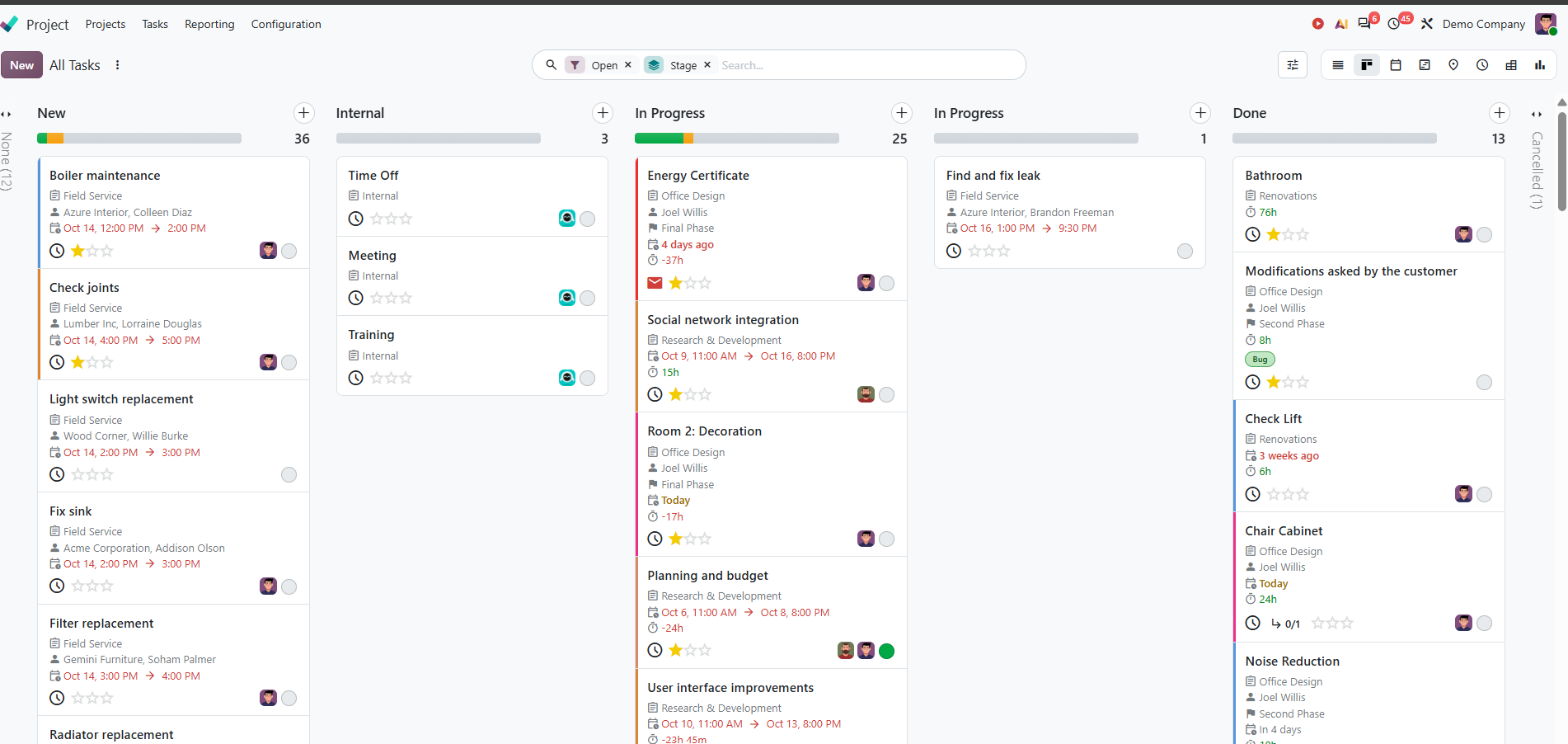Add a task in New column
The width and height of the screenshot is (1568, 744).
click(x=304, y=113)
